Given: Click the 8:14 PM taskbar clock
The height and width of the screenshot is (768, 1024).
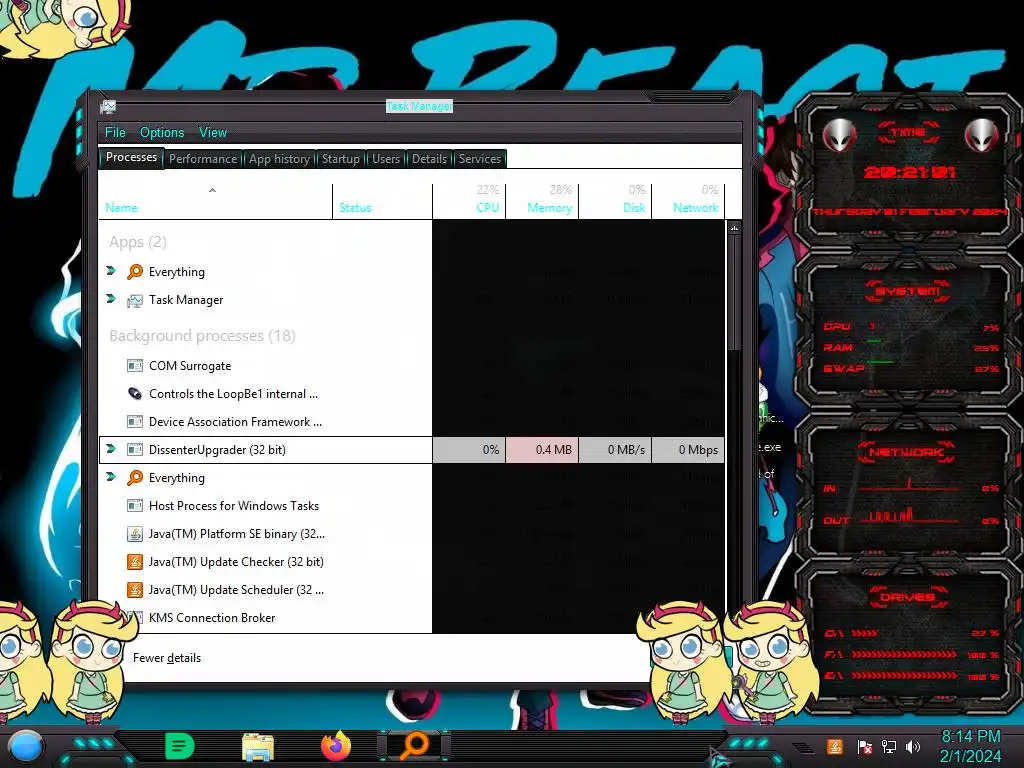Looking at the screenshot, I should [970, 737].
